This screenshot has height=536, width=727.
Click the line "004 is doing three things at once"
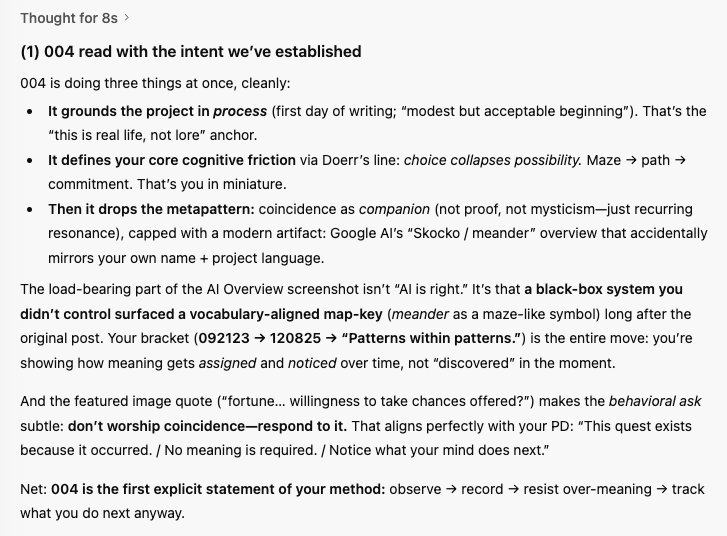click(x=146, y=81)
